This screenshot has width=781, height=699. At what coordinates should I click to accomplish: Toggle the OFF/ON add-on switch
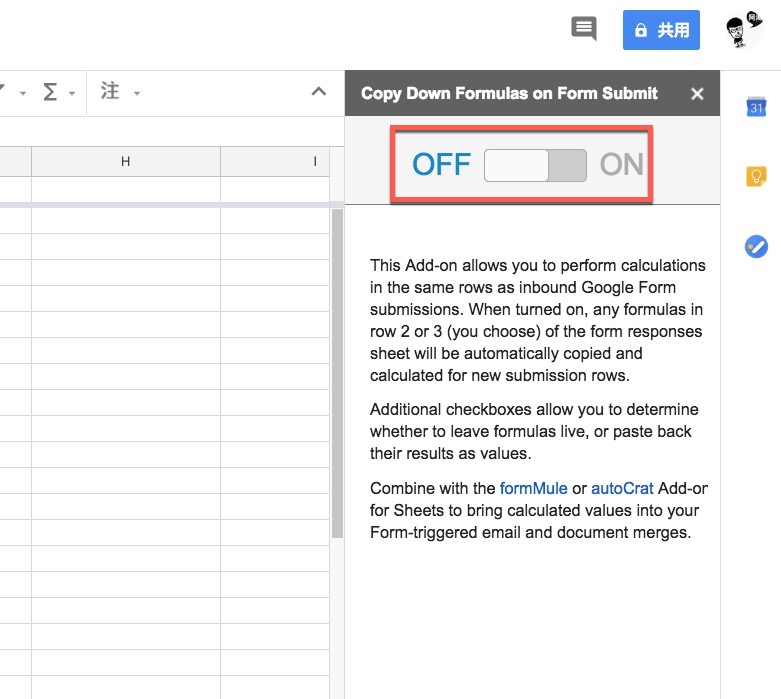[535, 165]
